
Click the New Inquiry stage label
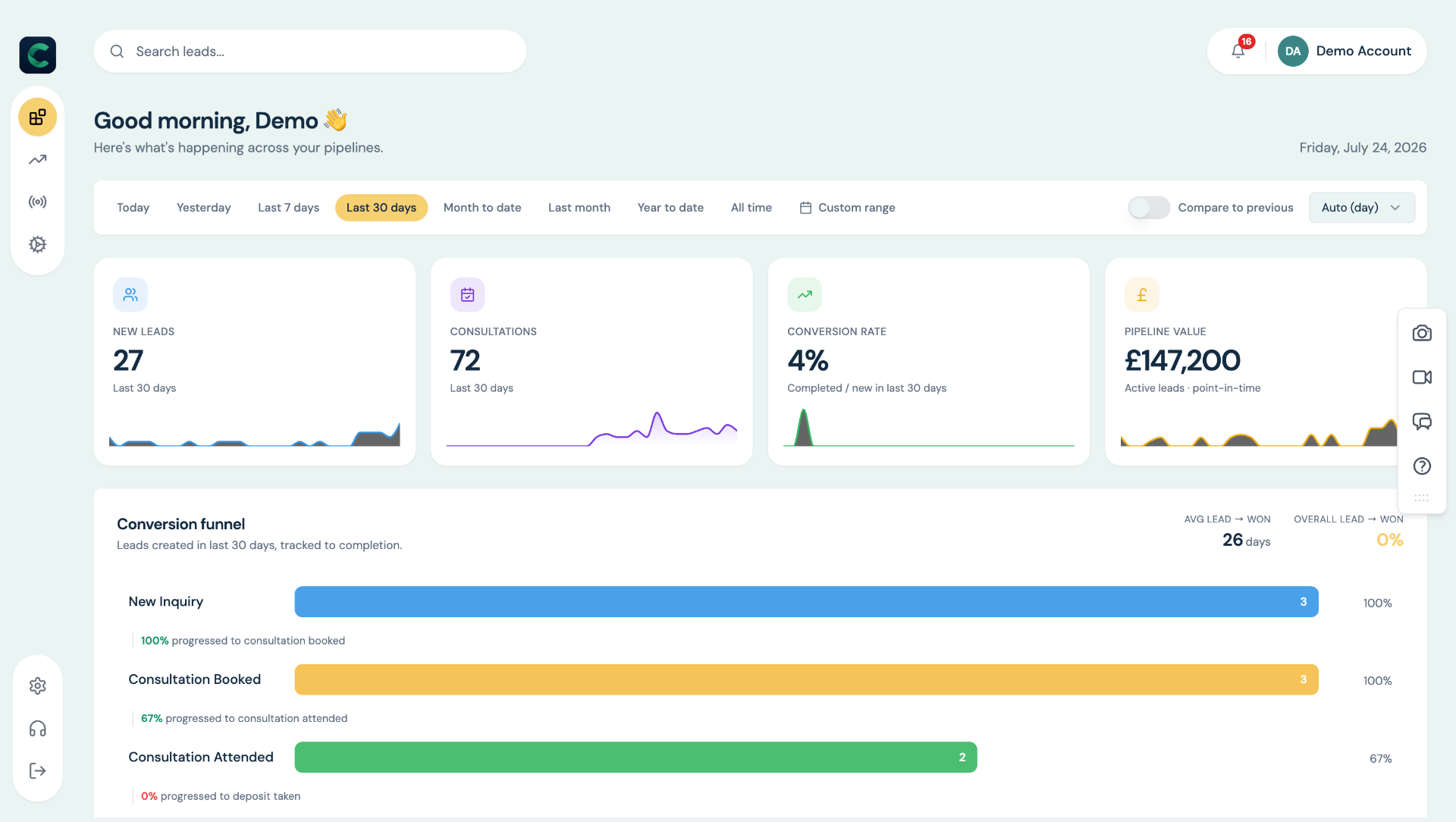point(165,601)
